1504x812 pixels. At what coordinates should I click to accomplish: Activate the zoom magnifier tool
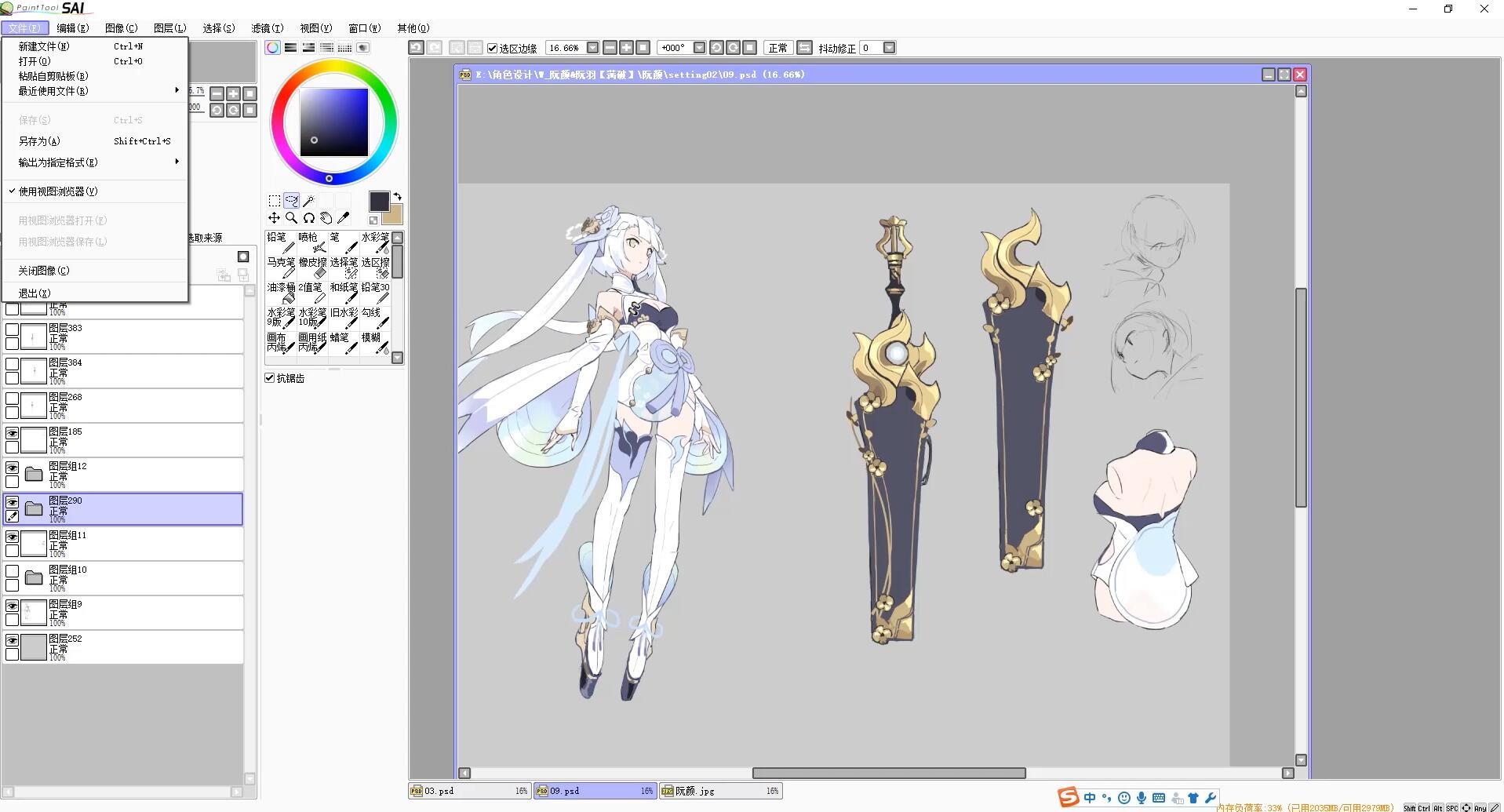291,218
